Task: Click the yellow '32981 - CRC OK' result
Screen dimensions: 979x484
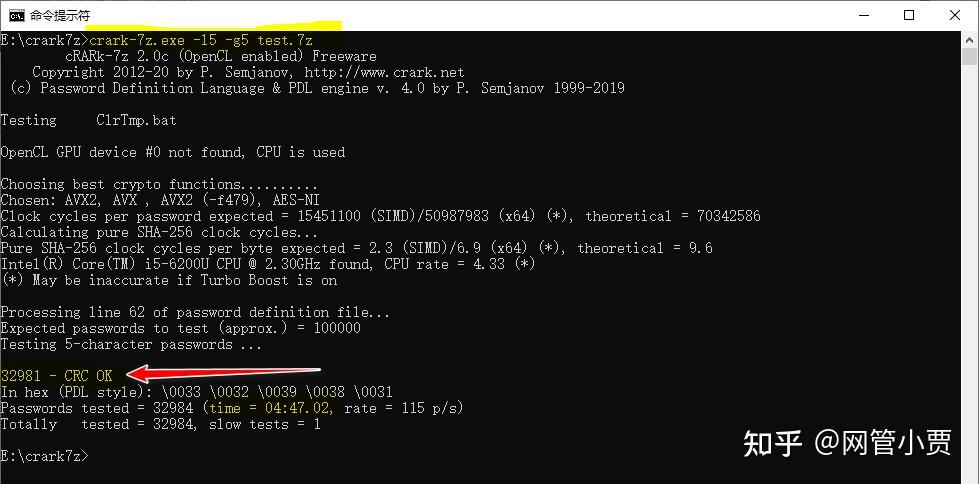Action: pos(56,376)
